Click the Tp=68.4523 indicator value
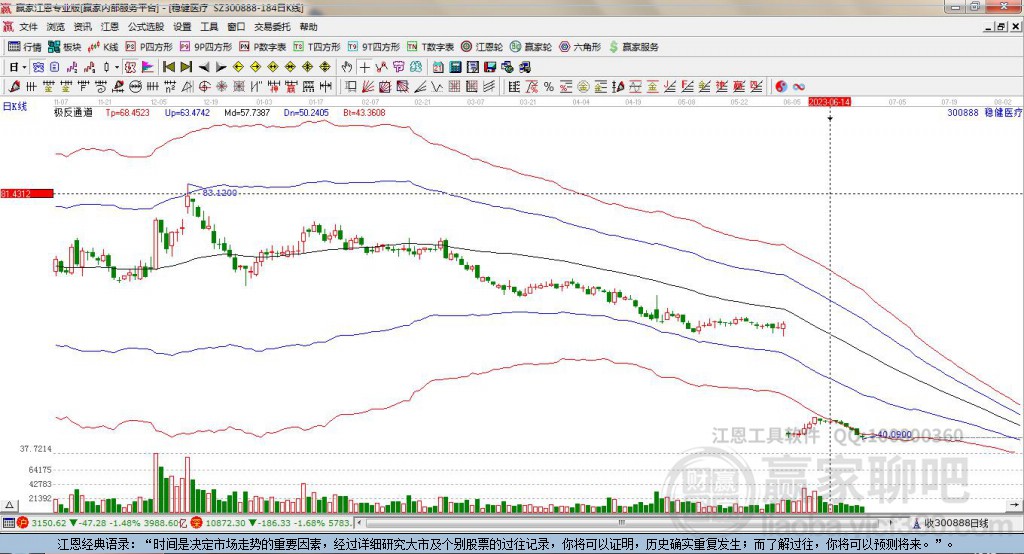The image size is (1024, 554). coord(127,112)
